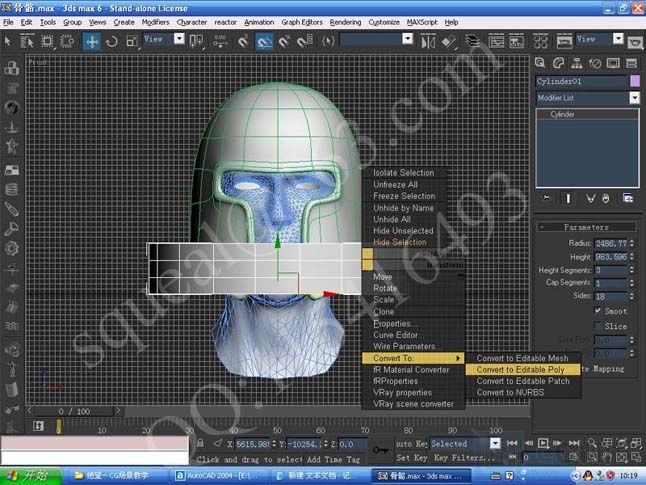This screenshot has height=485, width=646.
Task: Click Cylinder01 object color swatch
Action: [x=634, y=81]
